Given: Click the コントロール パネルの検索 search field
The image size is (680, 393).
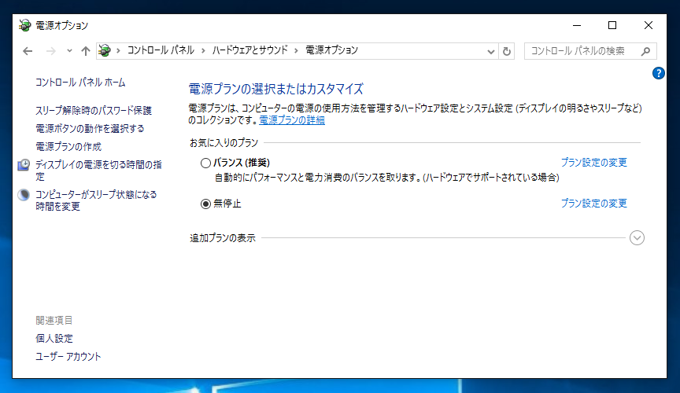Looking at the screenshot, I should (590, 51).
